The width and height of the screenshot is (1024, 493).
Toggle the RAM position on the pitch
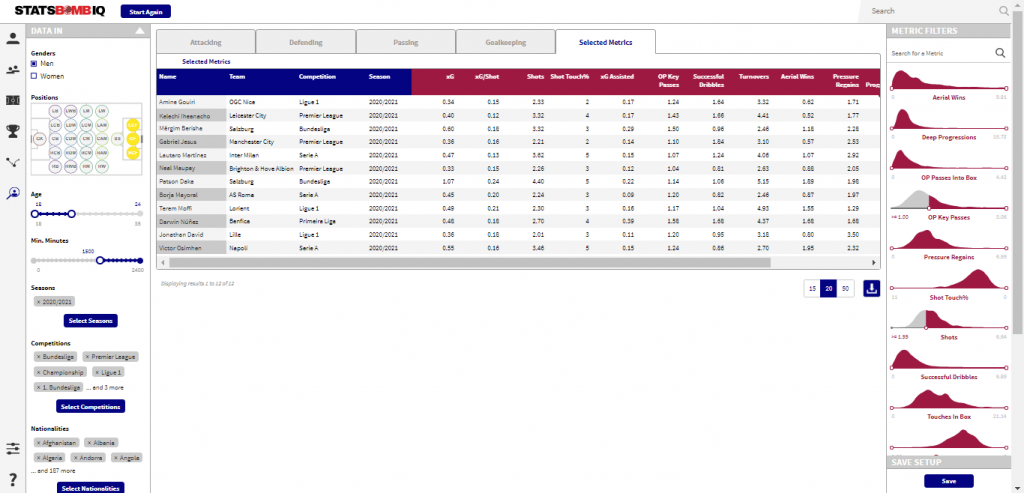click(x=102, y=152)
